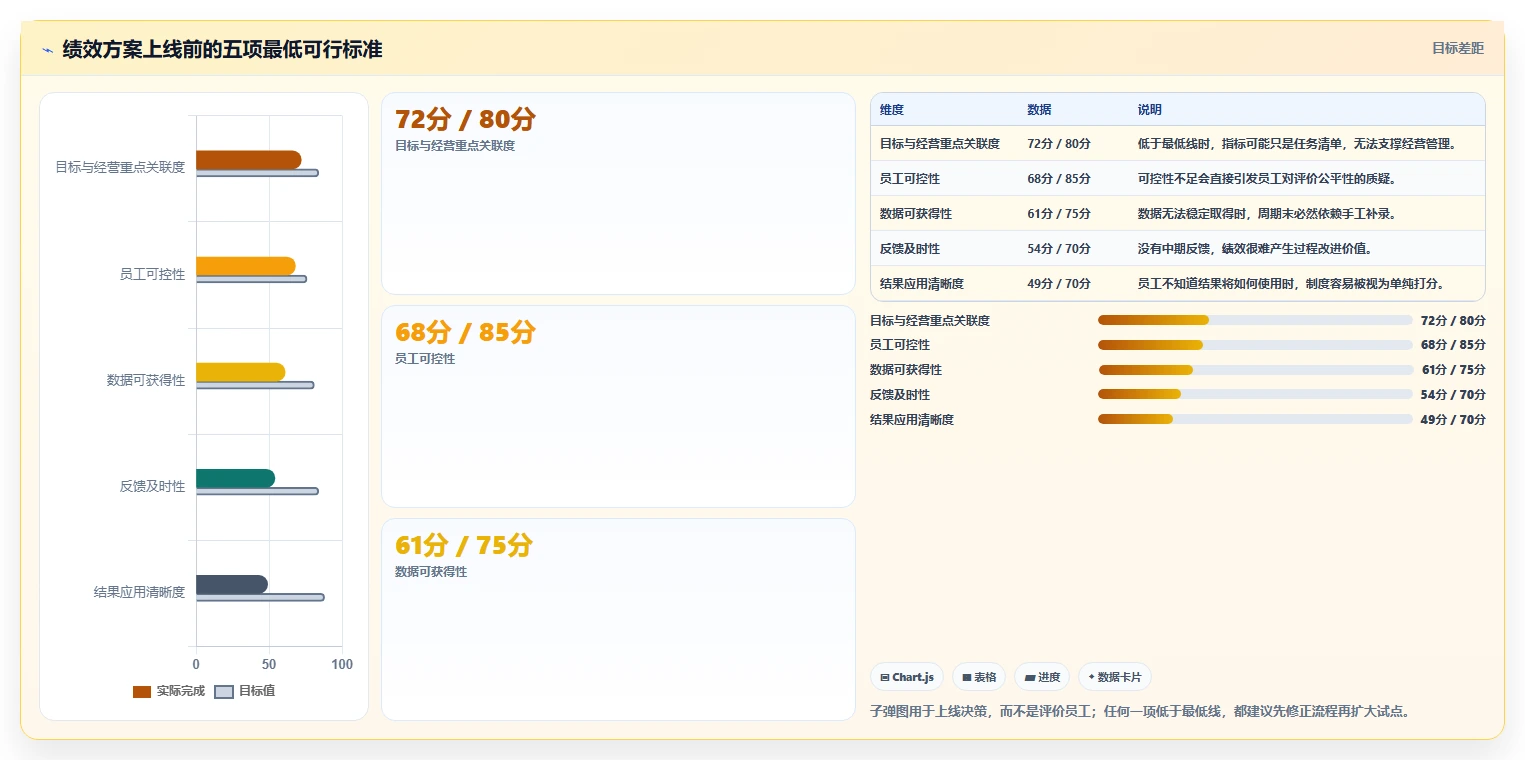Click the 68分 / 85分 progress bar for 员工可控性
1525x760 pixels.
1255,345
